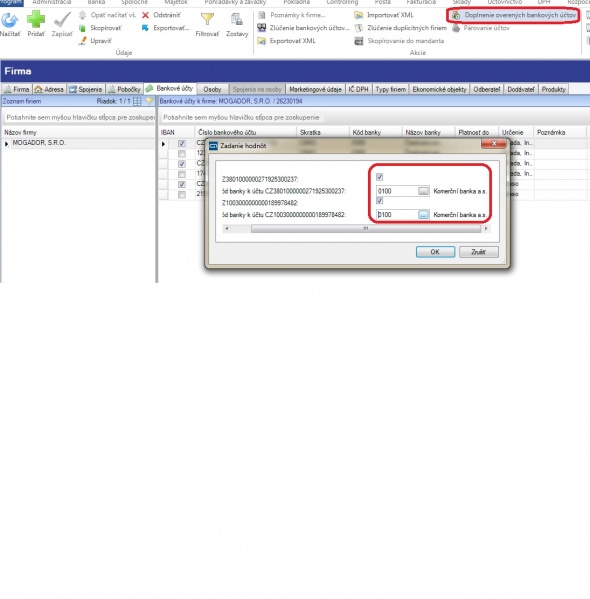Image resolution: width=590 pixels, height=599 pixels.
Task: Click Odstrániť red X icon
Action: click(x=145, y=15)
